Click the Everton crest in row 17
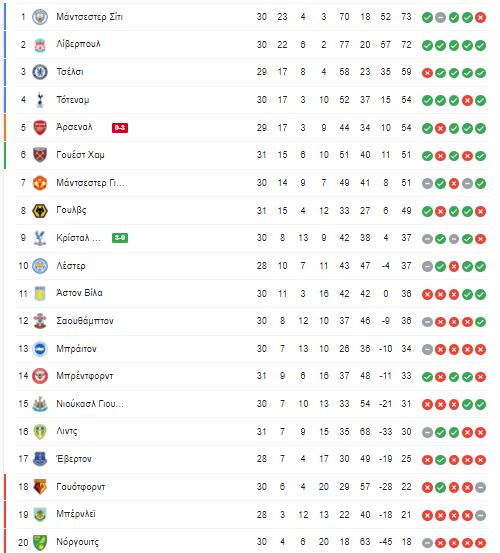This screenshot has height=553, width=500. [x=40, y=459]
